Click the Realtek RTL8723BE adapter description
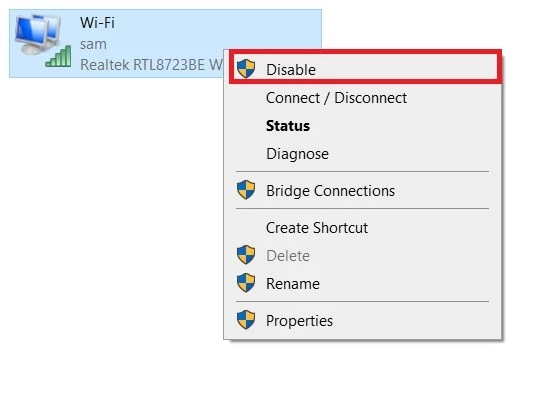 pyautogui.click(x=151, y=65)
